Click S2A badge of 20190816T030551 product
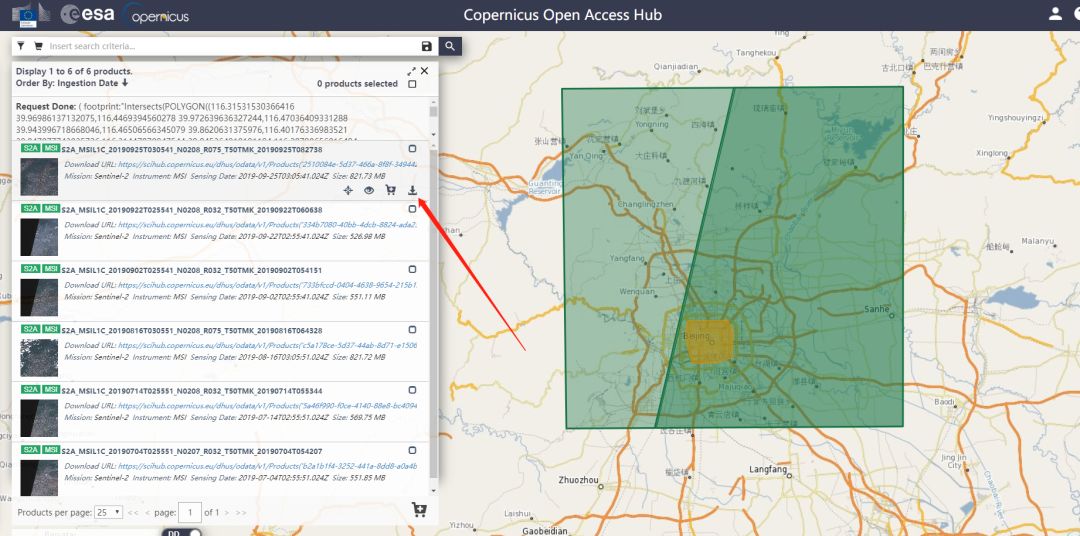1080x536 pixels. click(x=30, y=329)
